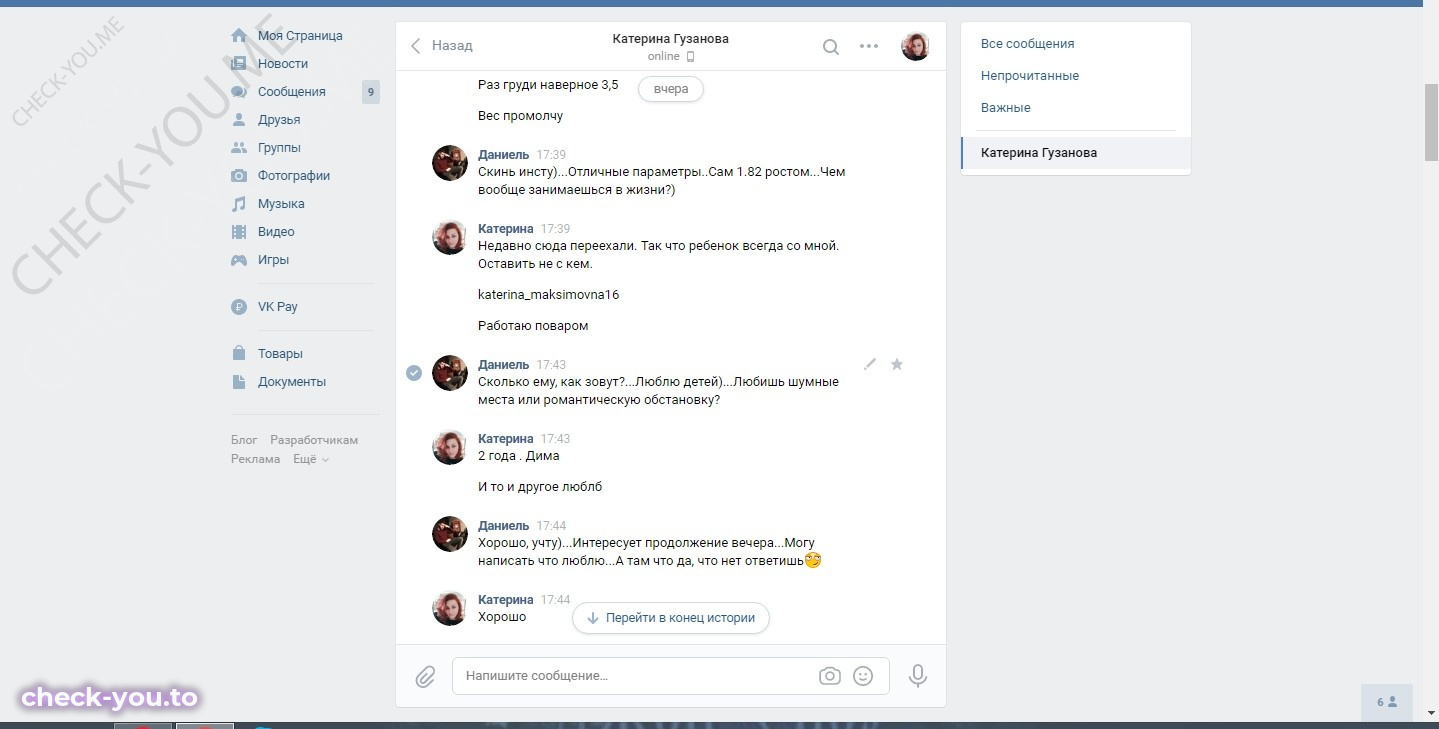
Task: Click Сообщения unread counter badge 9
Action: 371,92
